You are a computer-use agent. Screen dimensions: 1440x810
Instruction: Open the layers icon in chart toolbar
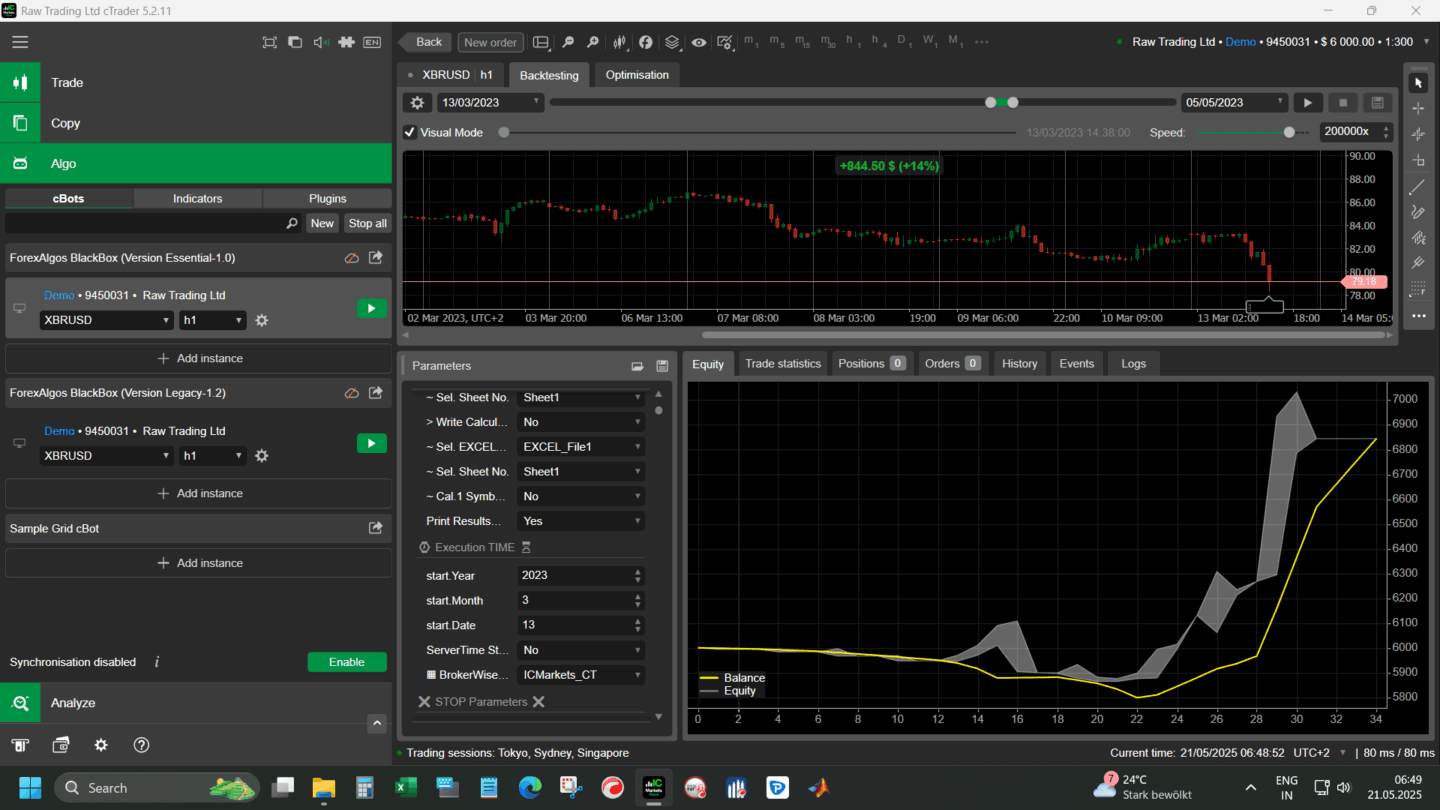pos(672,42)
